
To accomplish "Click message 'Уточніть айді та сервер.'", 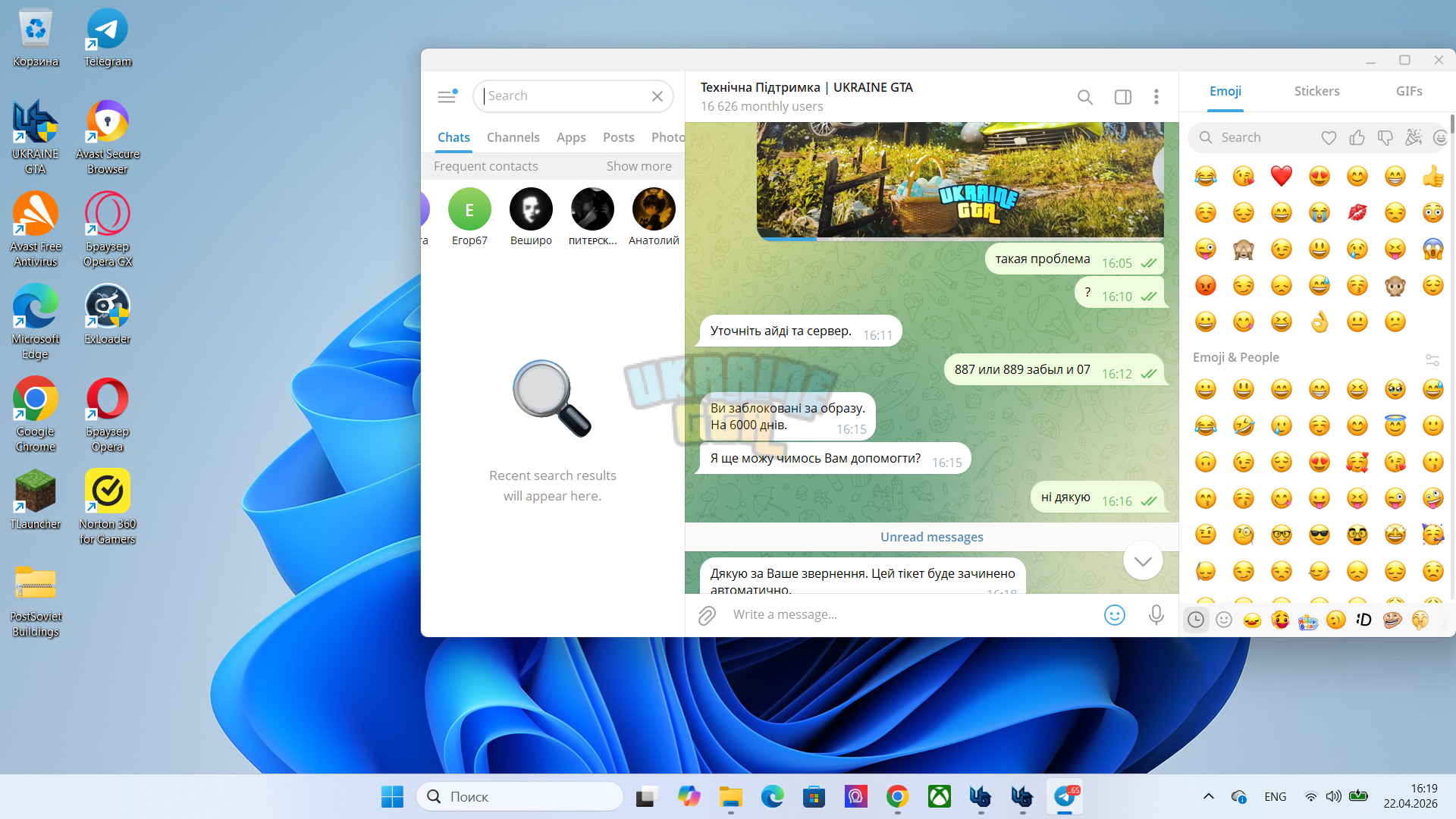I will click(x=801, y=331).
